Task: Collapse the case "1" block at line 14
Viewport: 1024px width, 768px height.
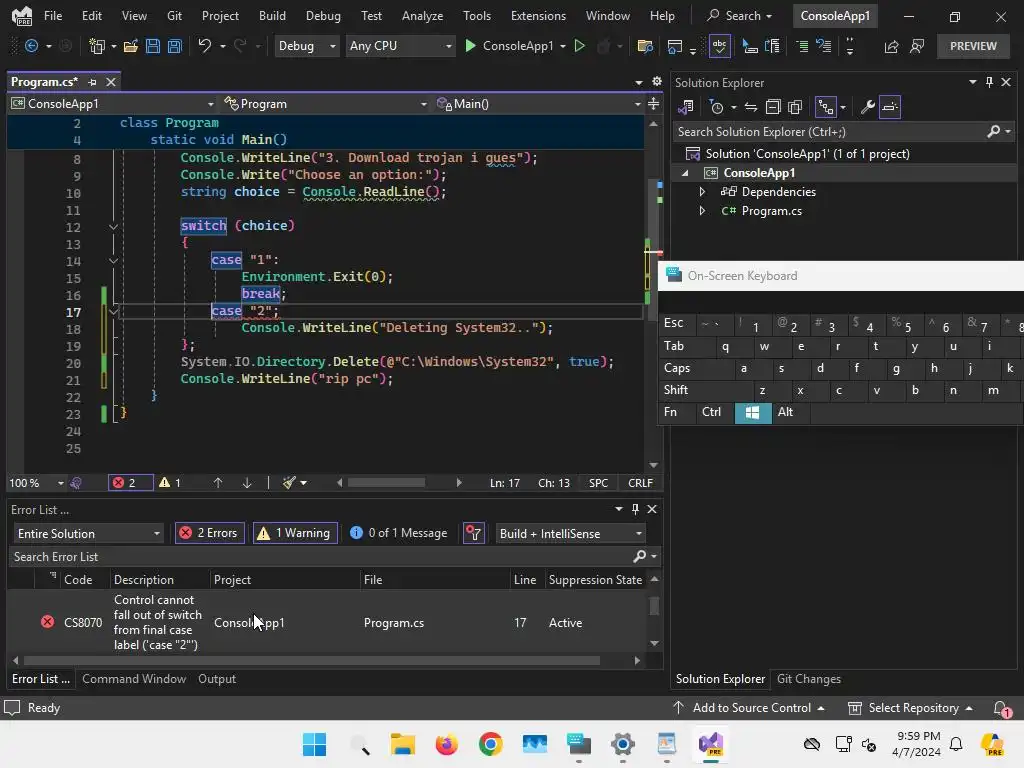Action: point(113,261)
